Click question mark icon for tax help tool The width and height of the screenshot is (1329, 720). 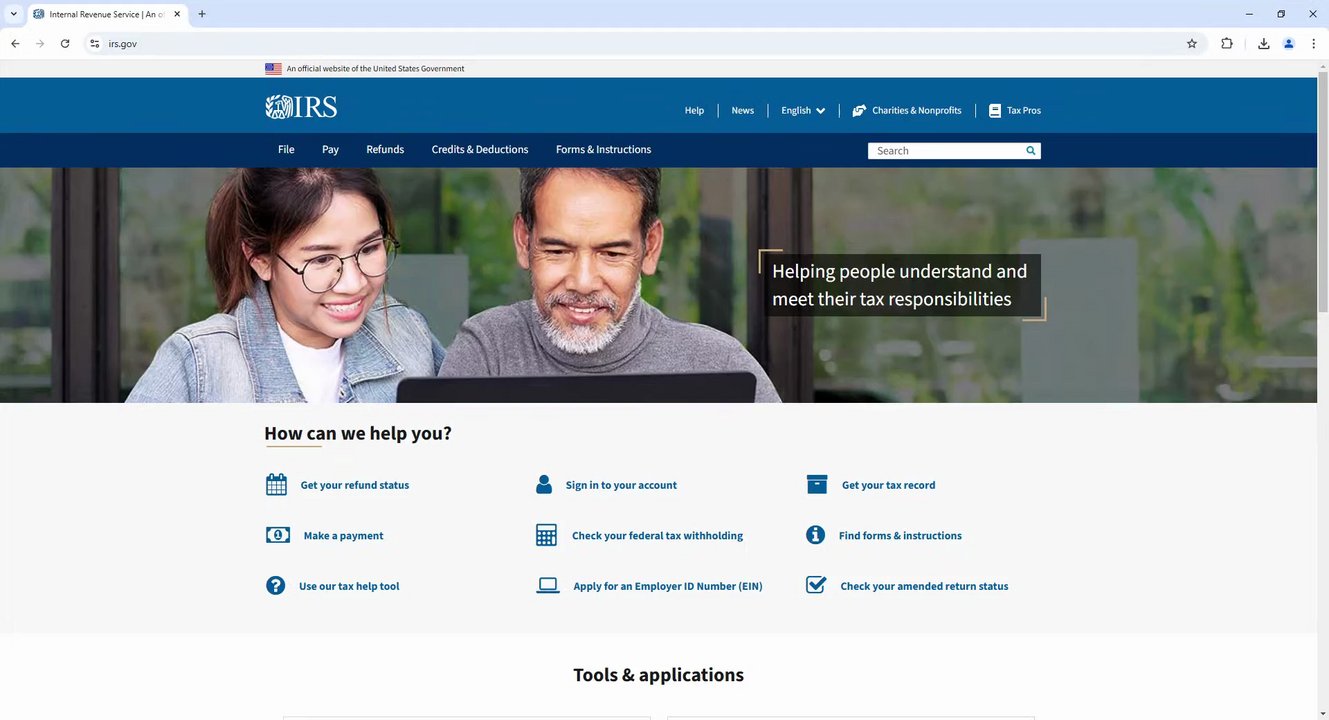tap(276, 586)
